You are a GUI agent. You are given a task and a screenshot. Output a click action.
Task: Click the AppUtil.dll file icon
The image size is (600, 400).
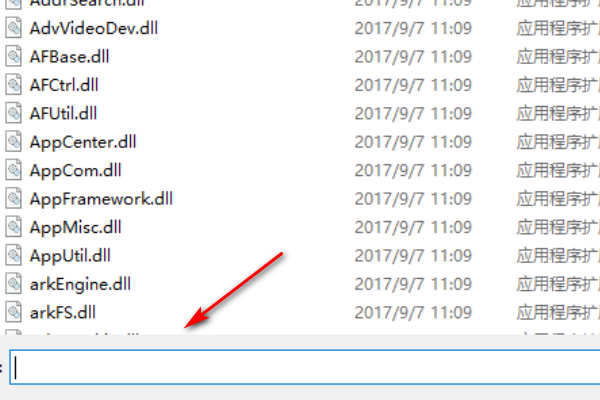[13, 256]
